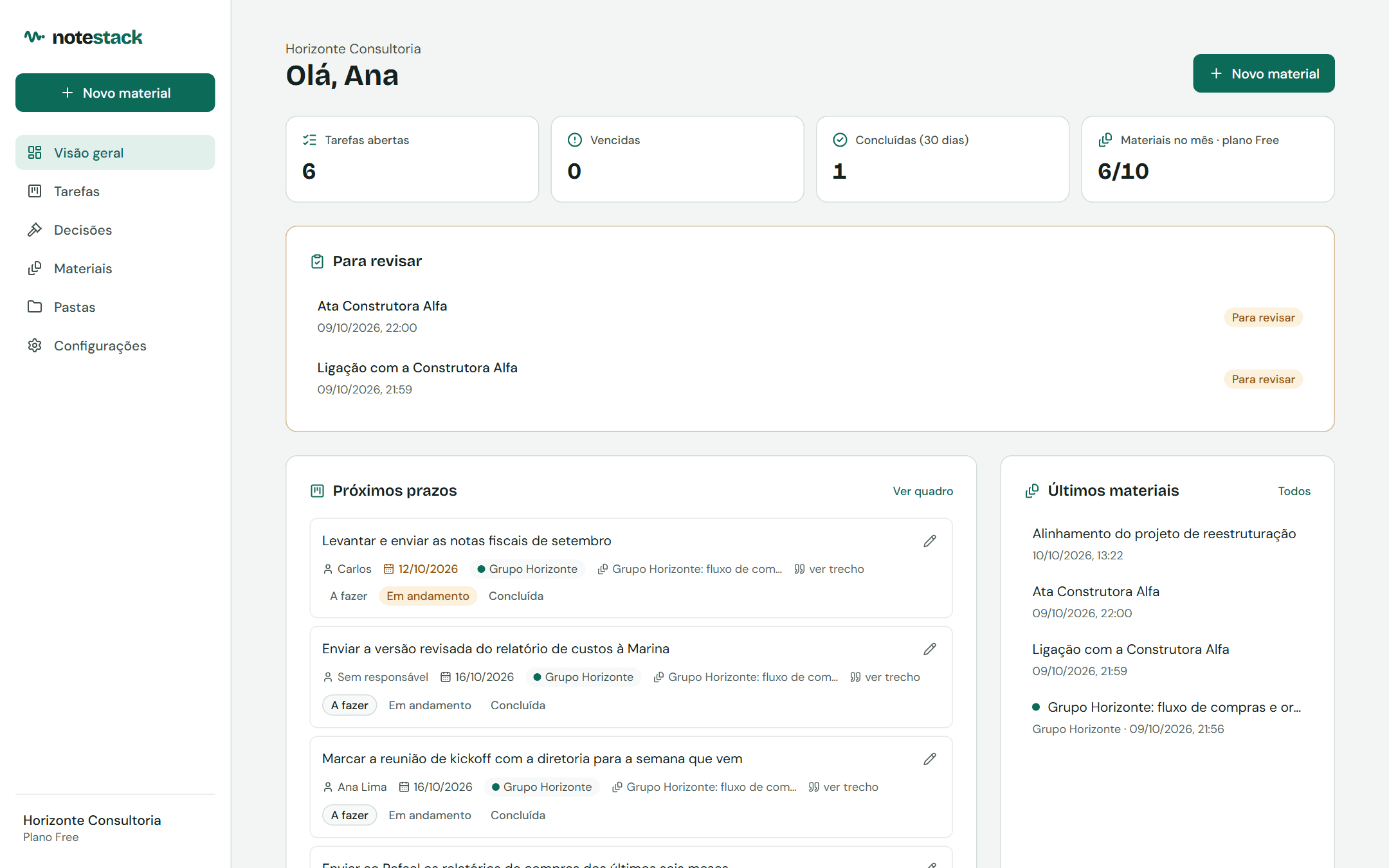The image size is (1389, 868).
Task: Open Configurações gear item
Action: pyautogui.click(x=115, y=345)
